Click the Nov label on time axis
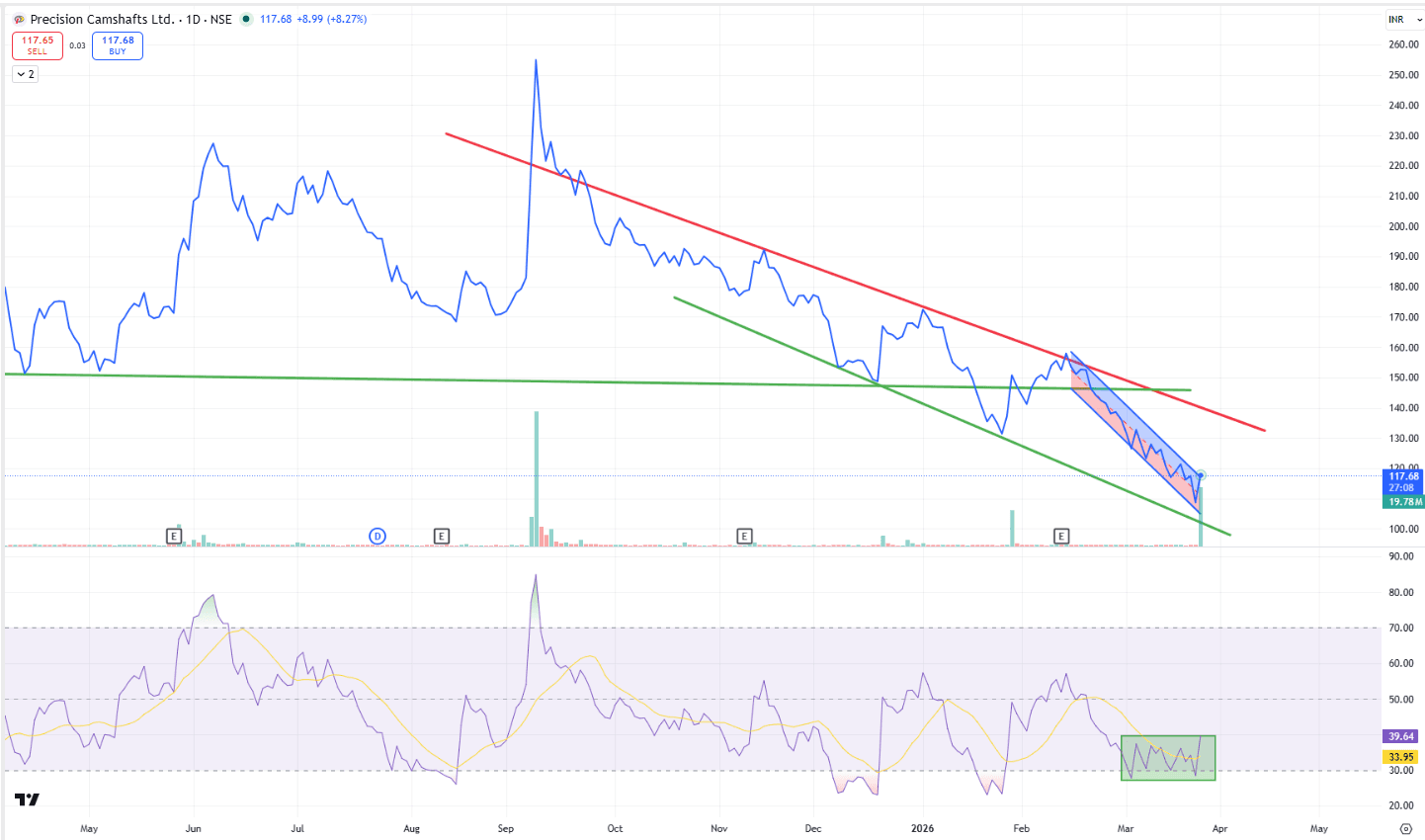The height and width of the screenshot is (840, 1425). click(719, 828)
